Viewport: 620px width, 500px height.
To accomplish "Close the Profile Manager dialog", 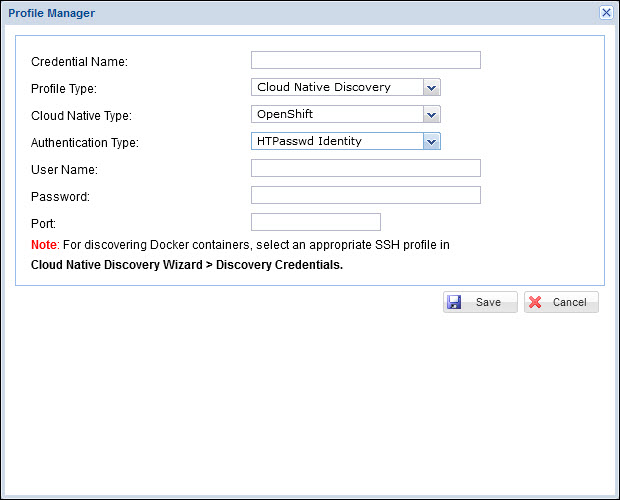I will 606,12.
